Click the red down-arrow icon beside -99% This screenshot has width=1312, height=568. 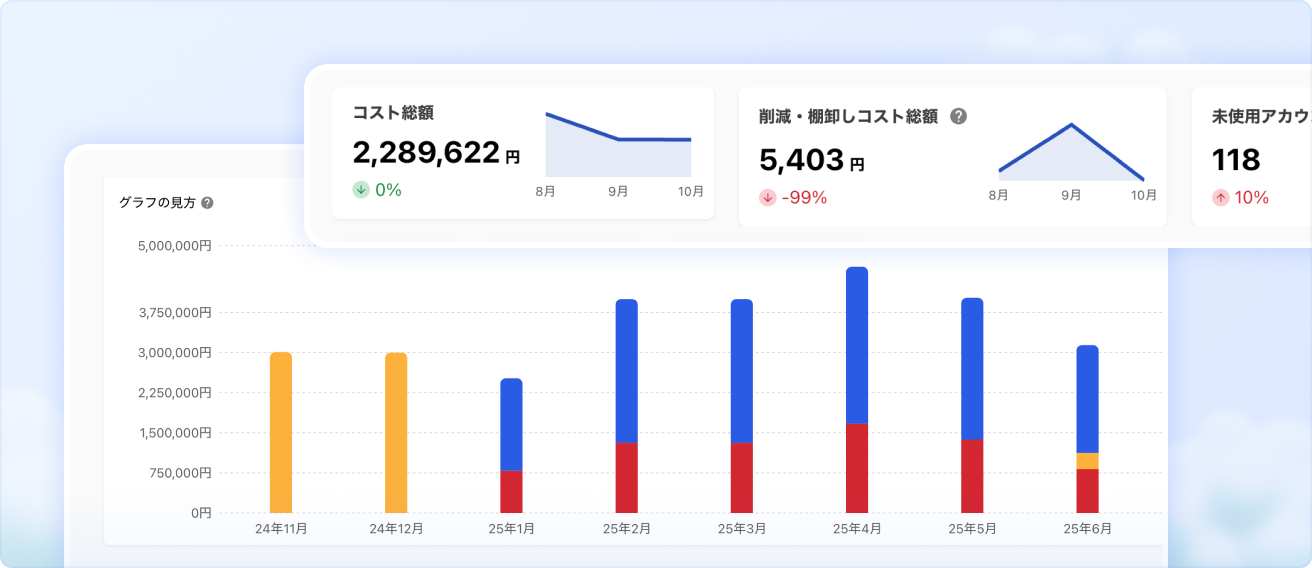pos(768,198)
